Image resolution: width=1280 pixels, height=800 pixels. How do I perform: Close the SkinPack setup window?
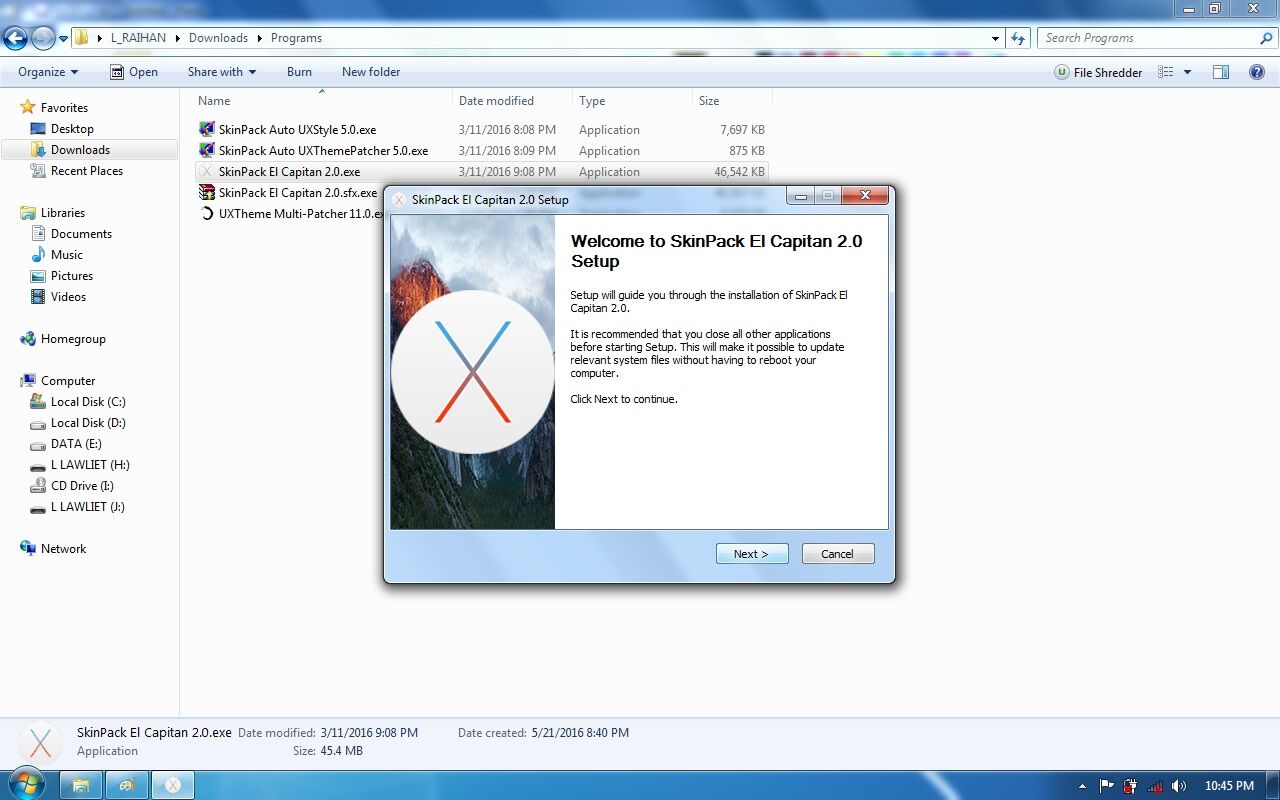tap(865, 196)
